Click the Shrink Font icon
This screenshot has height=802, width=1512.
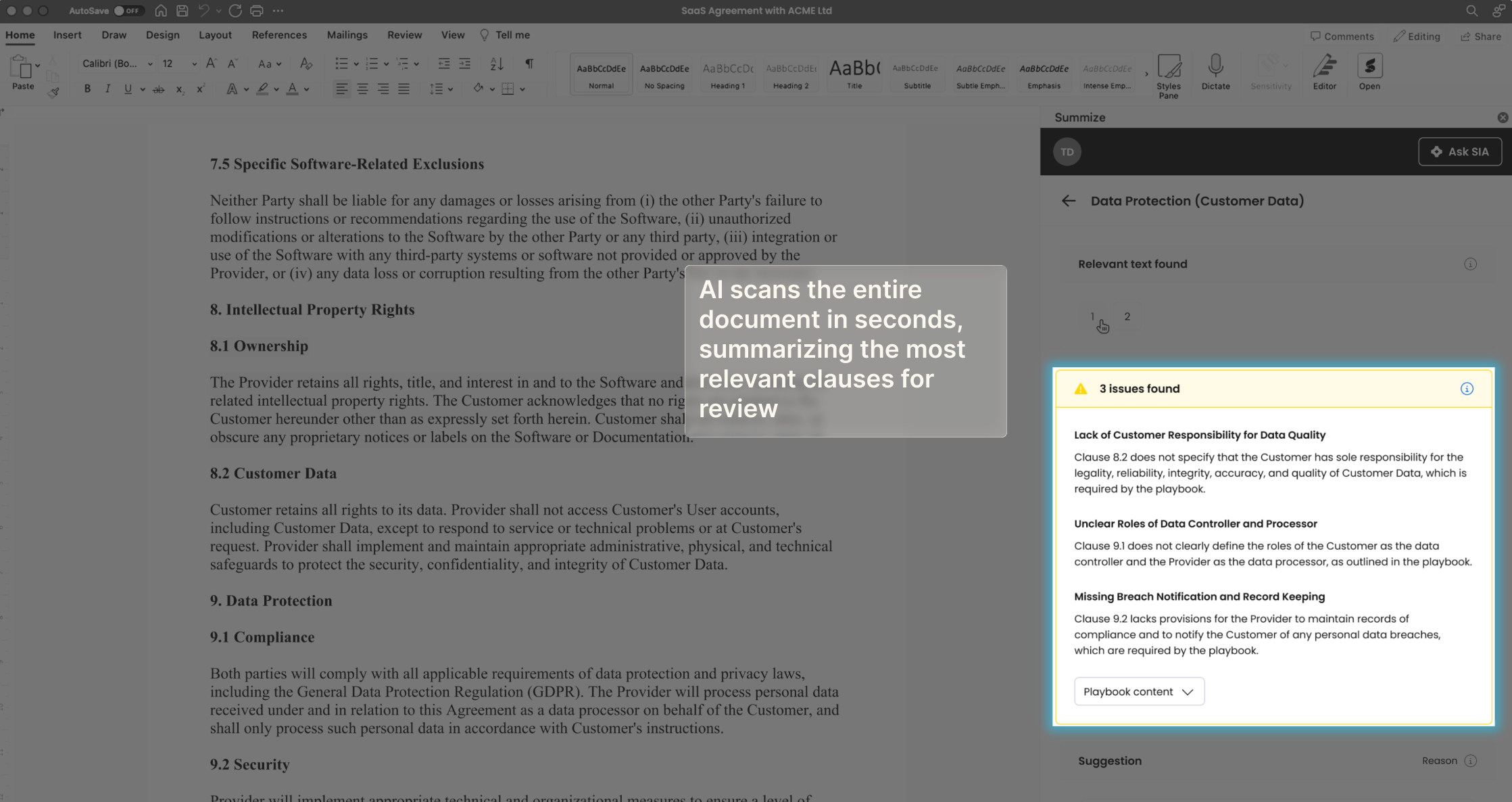pyautogui.click(x=233, y=64)
